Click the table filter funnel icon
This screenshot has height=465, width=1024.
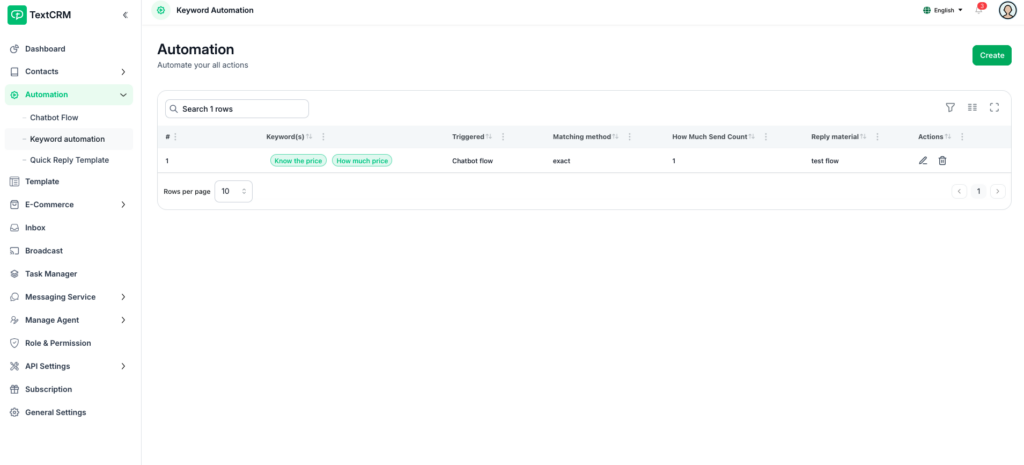pyautogui.click(x=950, y=108)
